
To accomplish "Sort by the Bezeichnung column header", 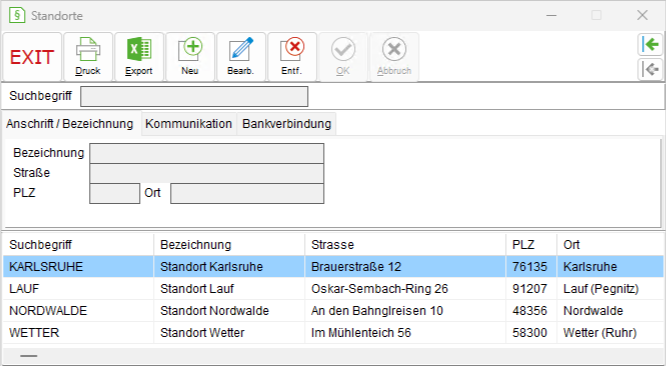I will [x=229, y=245].
